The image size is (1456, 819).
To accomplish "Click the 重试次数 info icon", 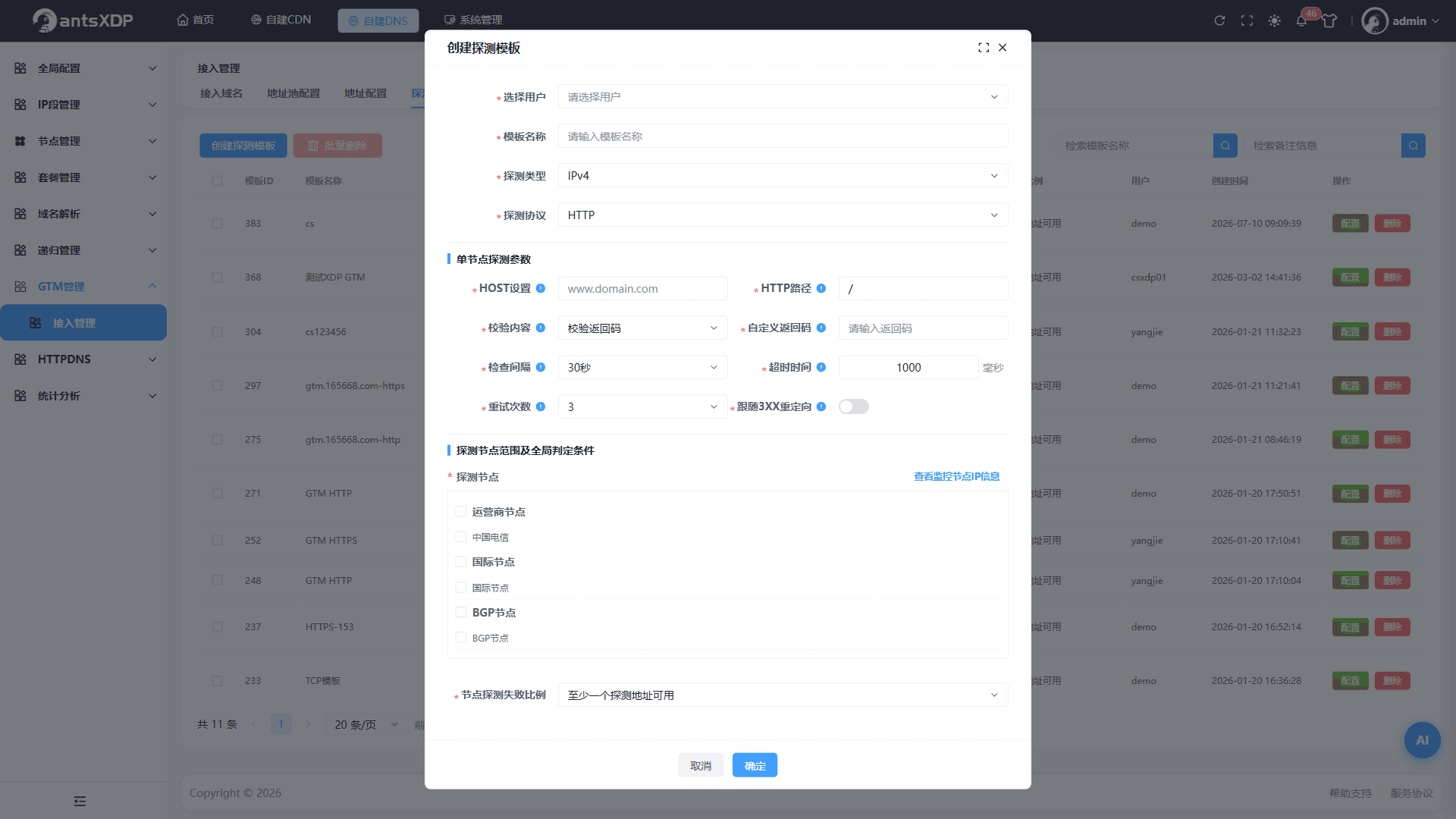I will (541, 406).
